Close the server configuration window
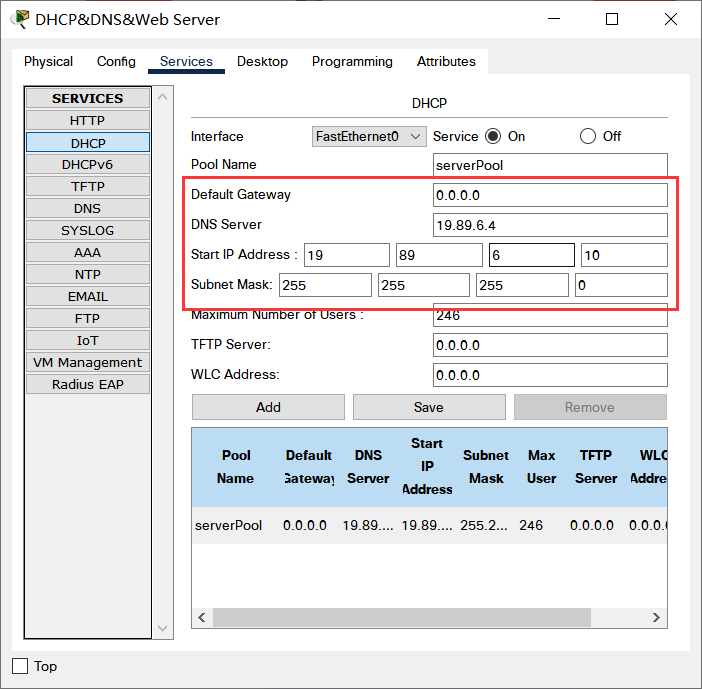 click(671, 19)
